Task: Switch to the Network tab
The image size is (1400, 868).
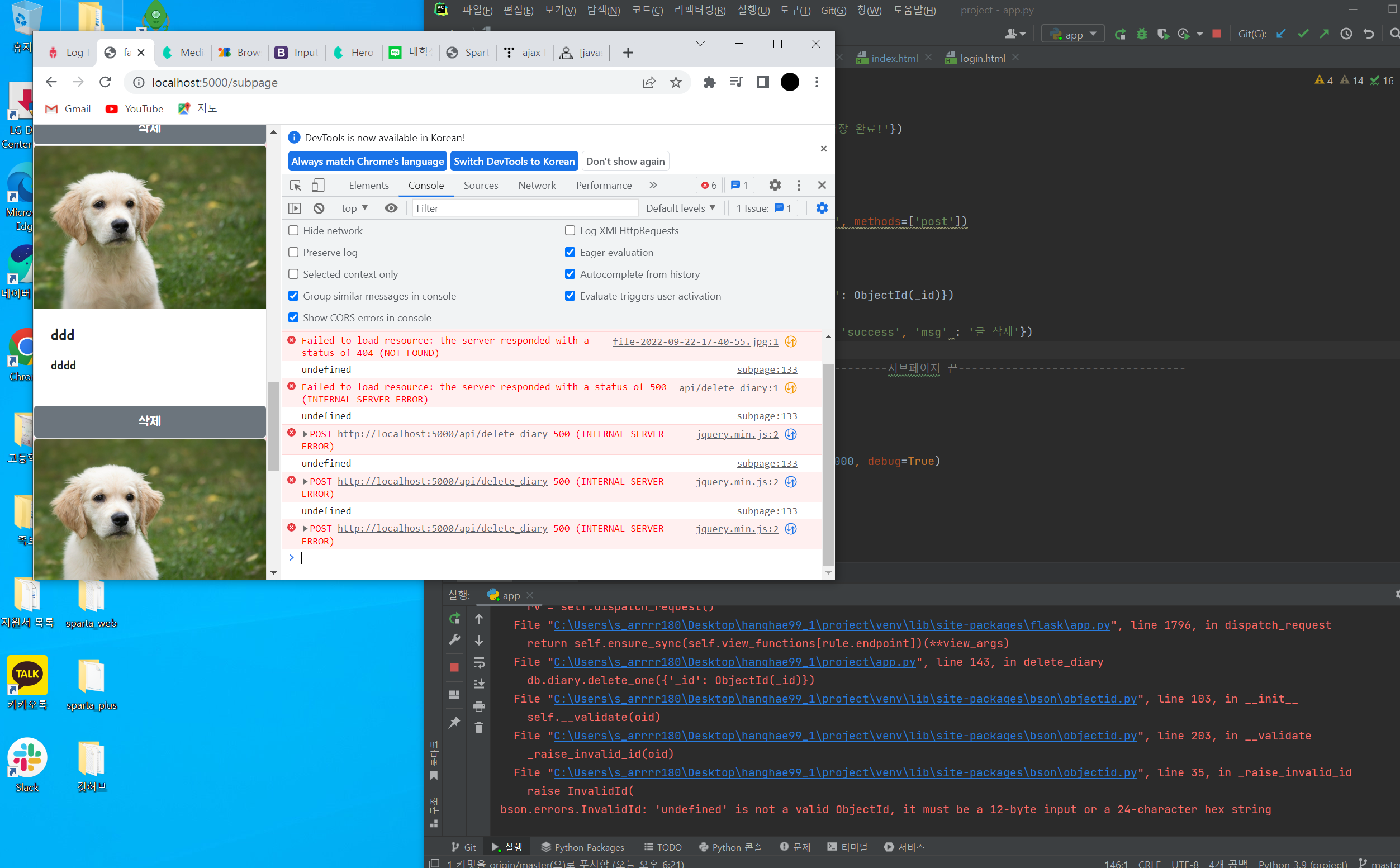Action: coord(537,186)
